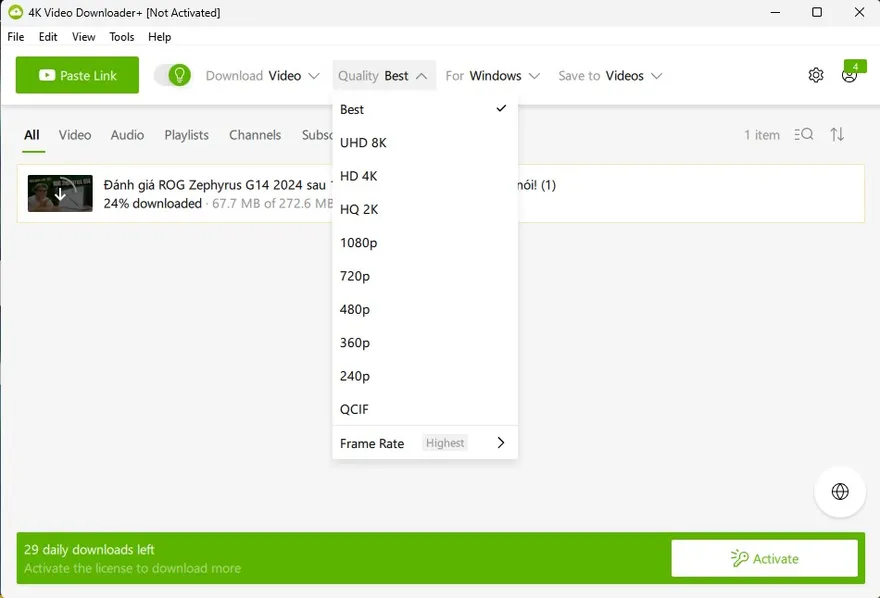Click the Activate lightning icon button

click(x=740, y=558)
